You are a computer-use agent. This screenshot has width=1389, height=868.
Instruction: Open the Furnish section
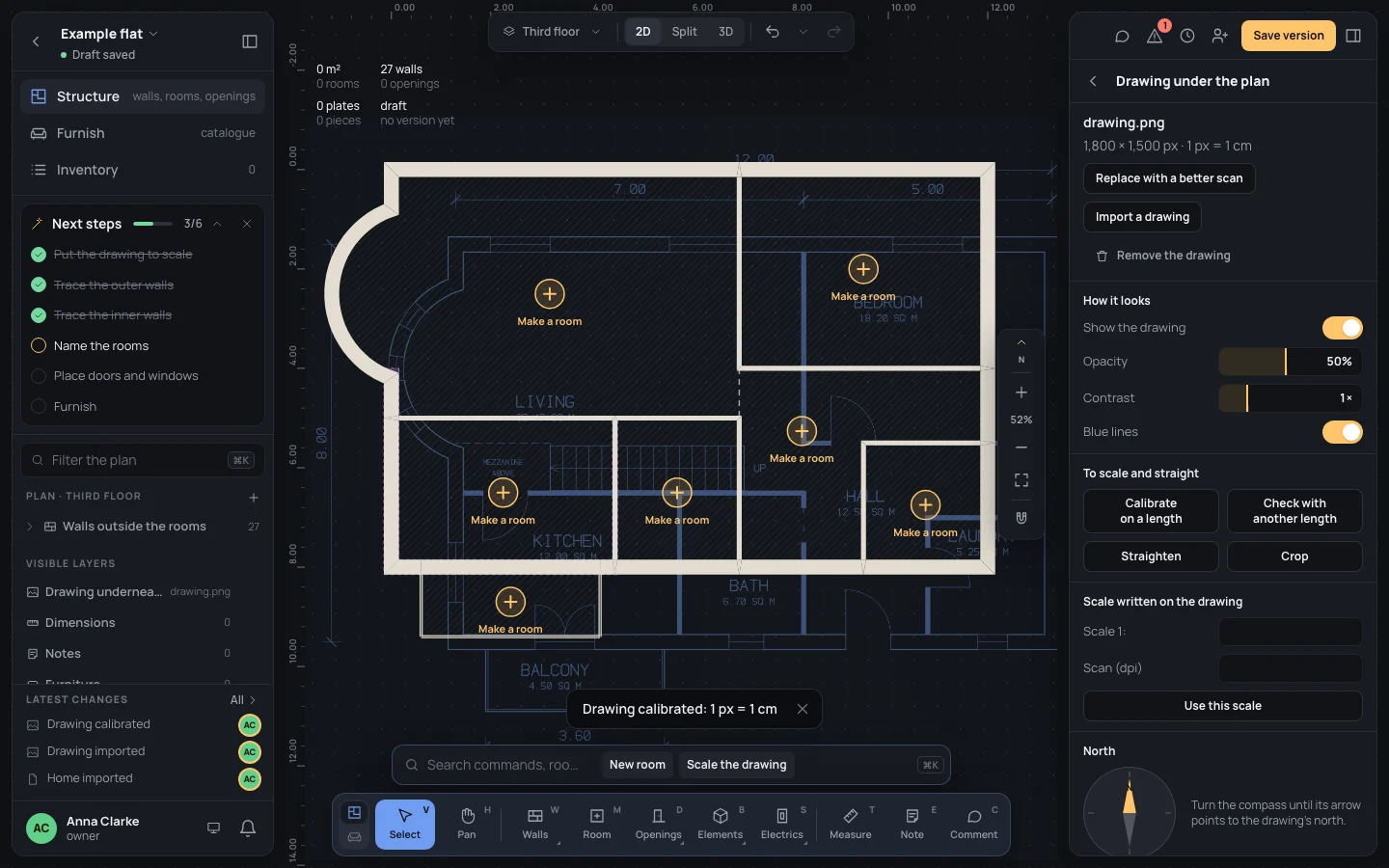point(143,133)
